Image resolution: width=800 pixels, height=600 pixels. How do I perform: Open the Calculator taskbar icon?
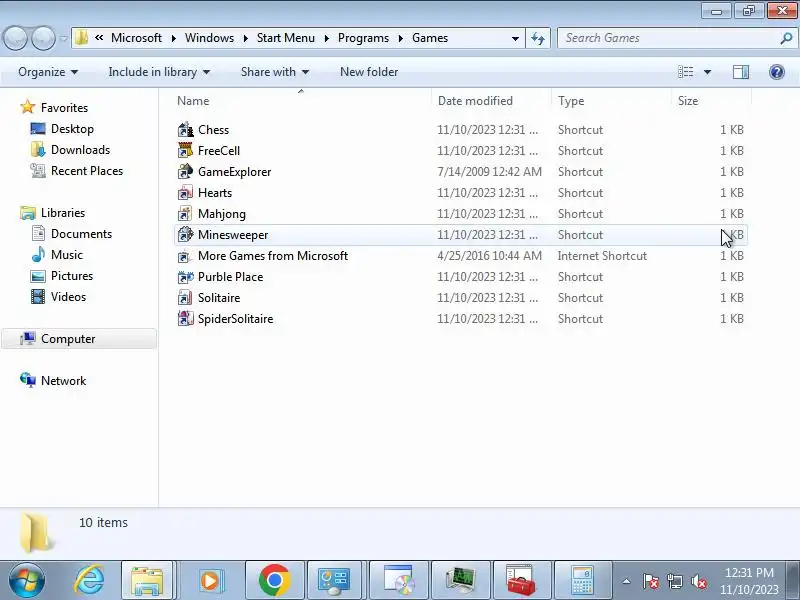point(582,581)
